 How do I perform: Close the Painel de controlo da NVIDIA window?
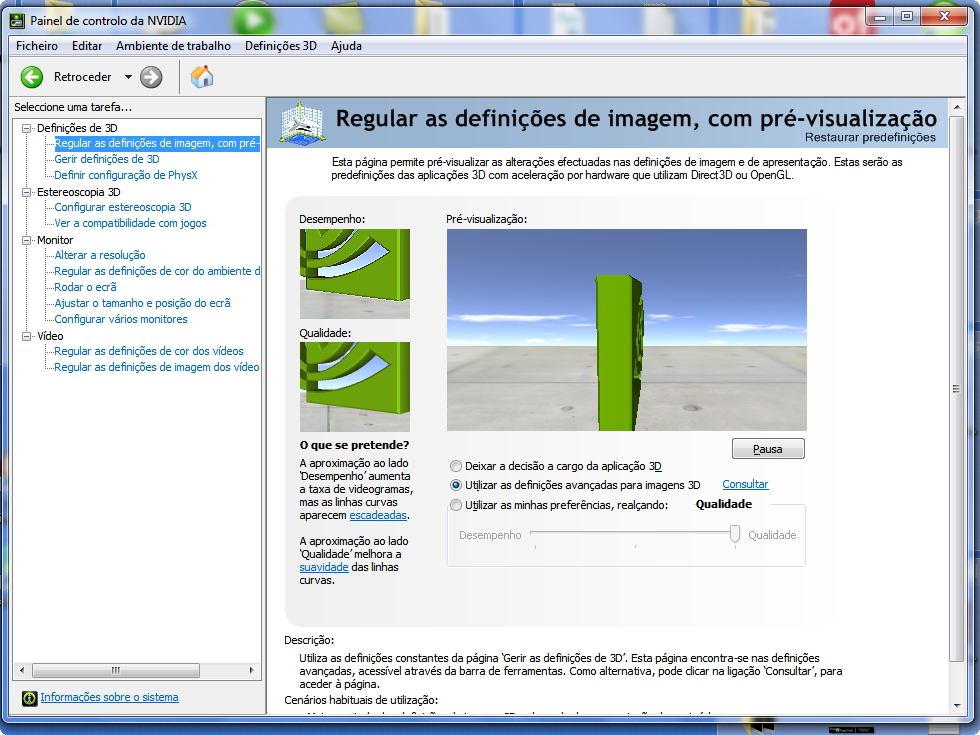coord(944,17)
